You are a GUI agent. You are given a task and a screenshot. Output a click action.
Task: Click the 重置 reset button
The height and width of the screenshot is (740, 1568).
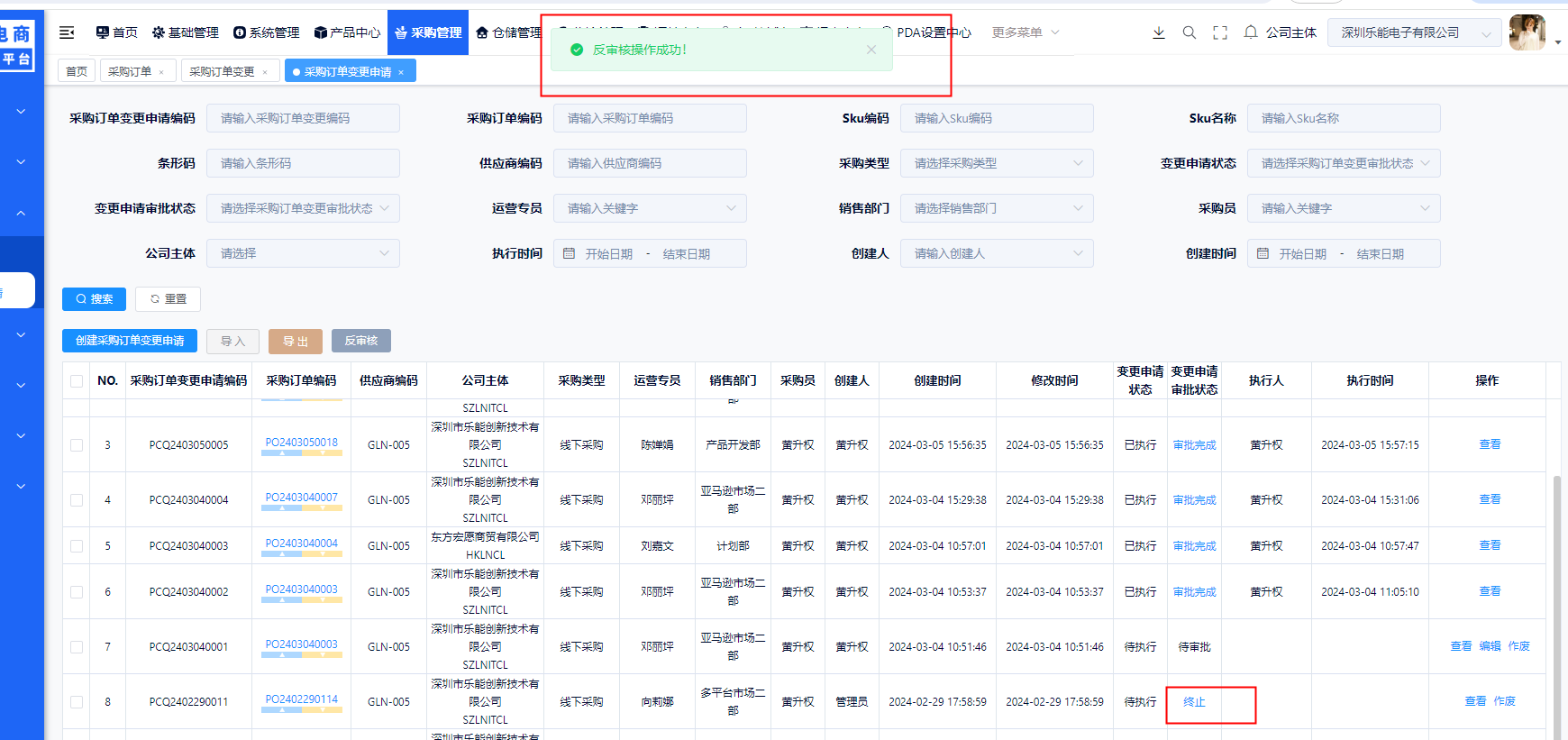coord(168,298)
